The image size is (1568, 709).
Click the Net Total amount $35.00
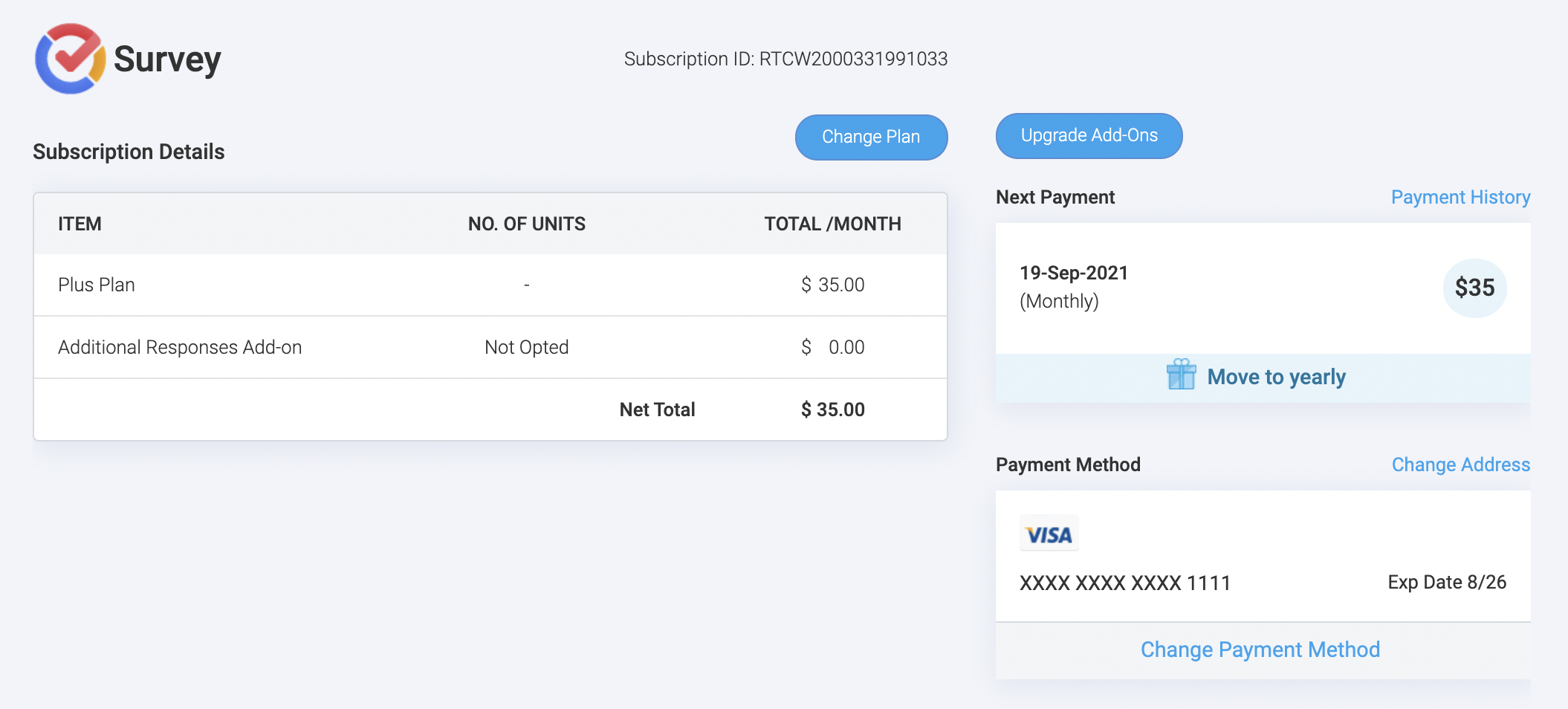point(832,409)
